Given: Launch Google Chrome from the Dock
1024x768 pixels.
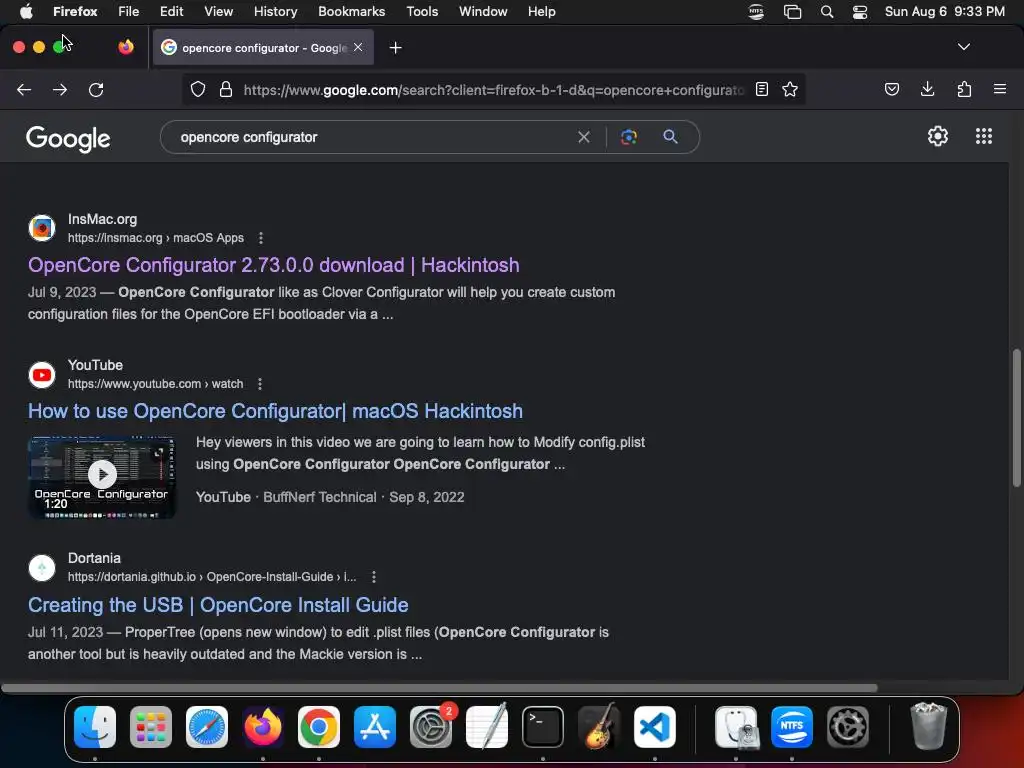Looking at the screenshot, I should click(319, 727).
